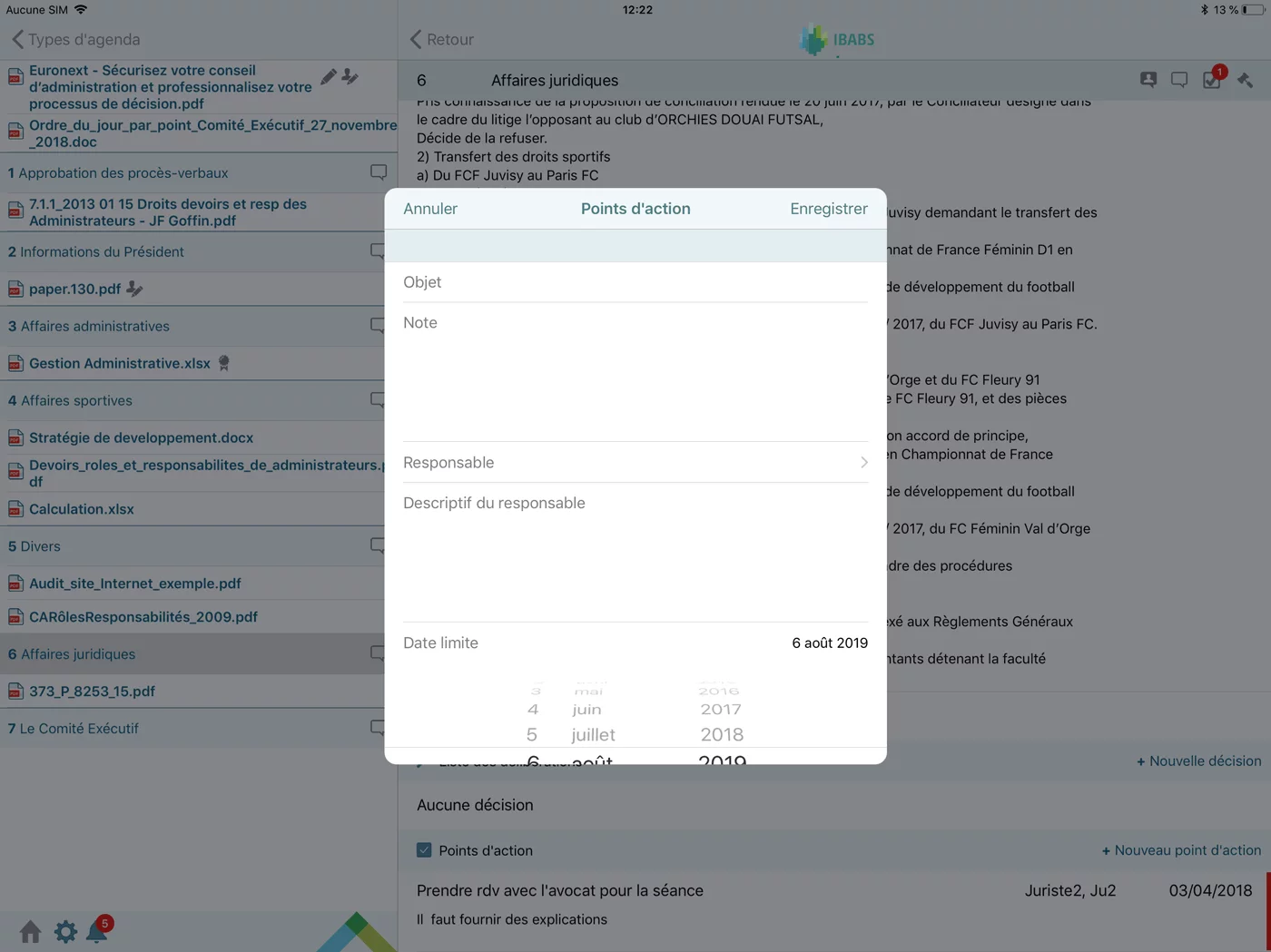Screen dimensions: 1271x952
Task: Tap Annuler in the Points d'action dialog
Action: (430, 209)
